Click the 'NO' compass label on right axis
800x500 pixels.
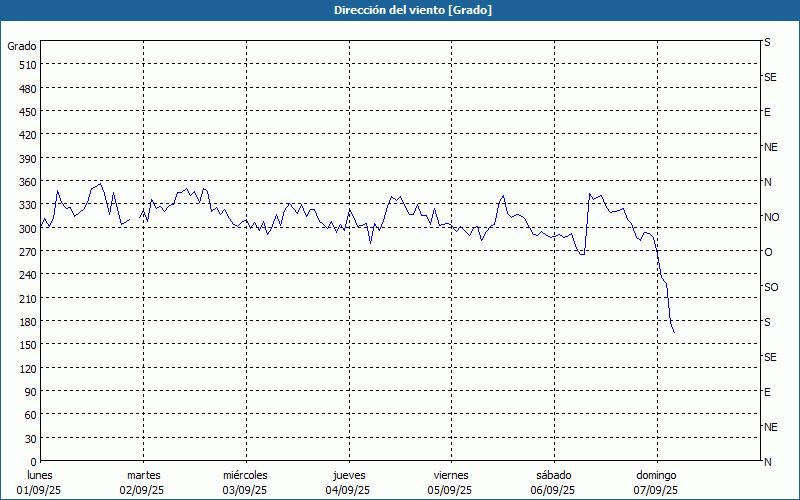(771, 217)
